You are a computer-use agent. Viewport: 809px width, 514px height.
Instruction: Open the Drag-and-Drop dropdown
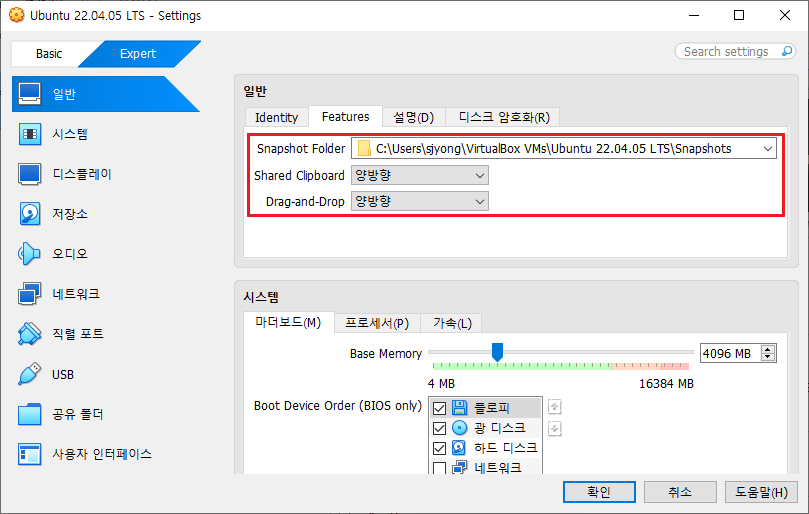[419, 201]
